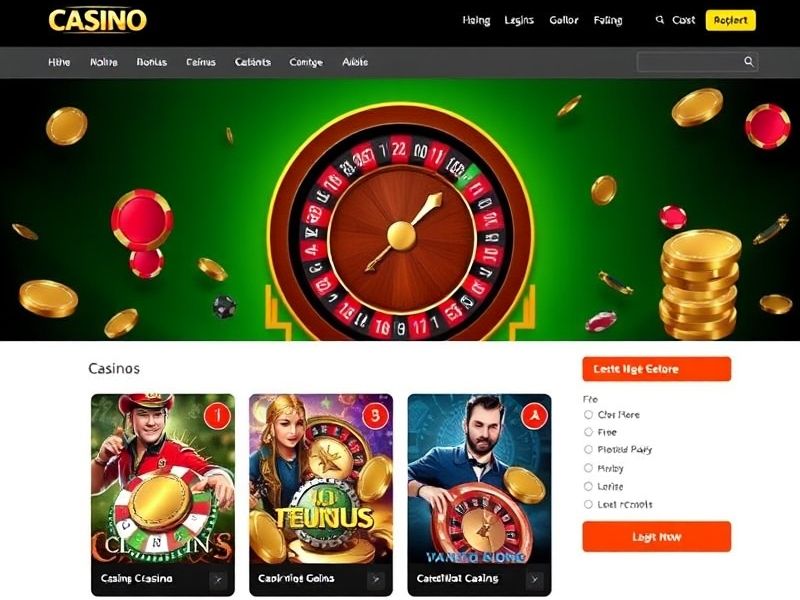Expand arrow on Catediliat Caaing card
This screenshot has height=600, width=800.
534,580
